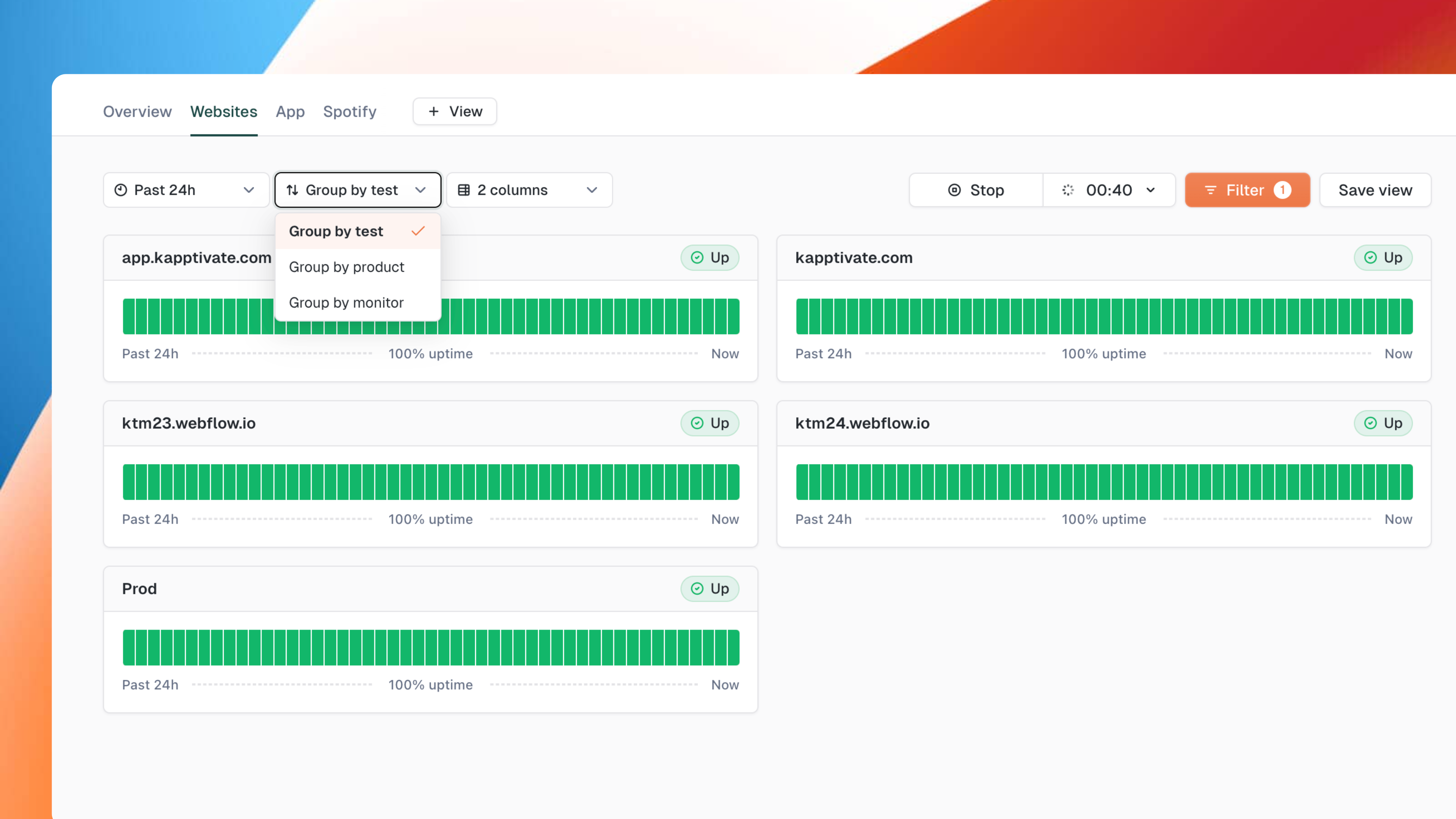Switch to the Overview tab
Image resolution: width=1456 pixels, height=819 pixels.
click(137, 111)
